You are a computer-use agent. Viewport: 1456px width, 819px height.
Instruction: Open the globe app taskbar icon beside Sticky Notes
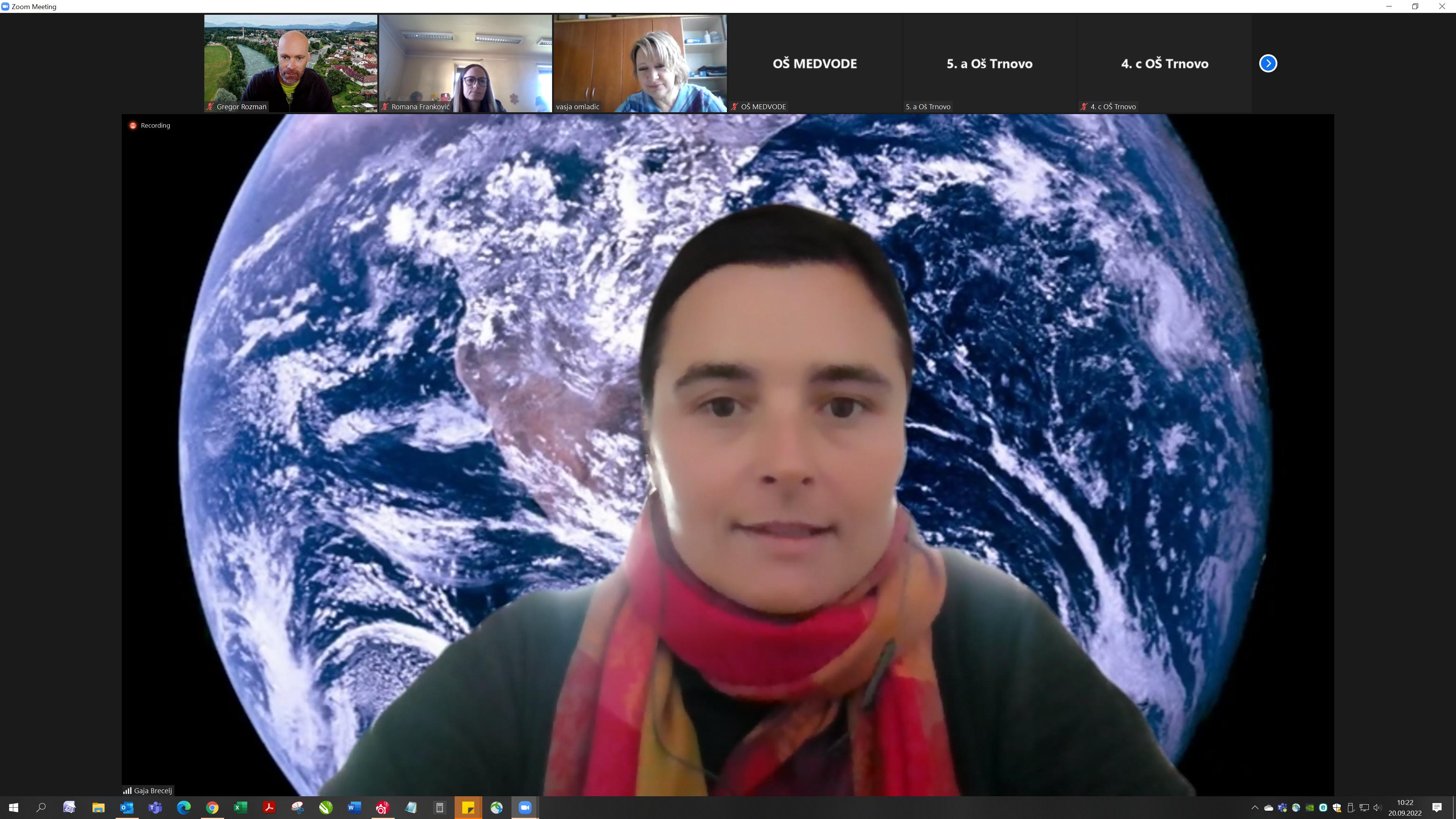pyautogui.click(x=496, y=808)
